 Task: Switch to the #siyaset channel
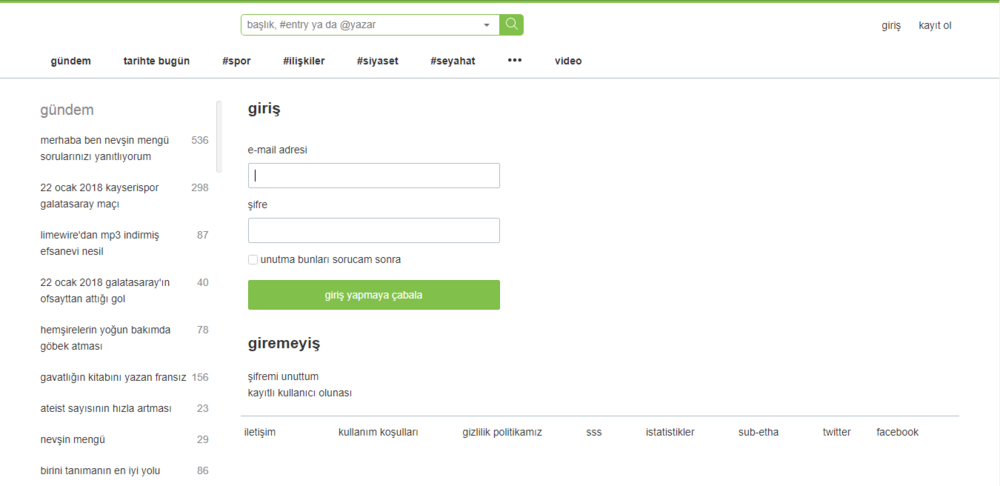point(378,61)
